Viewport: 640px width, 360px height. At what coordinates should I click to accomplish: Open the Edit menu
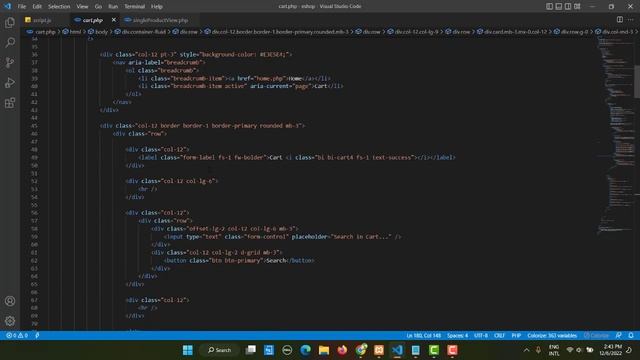[37, 7]
